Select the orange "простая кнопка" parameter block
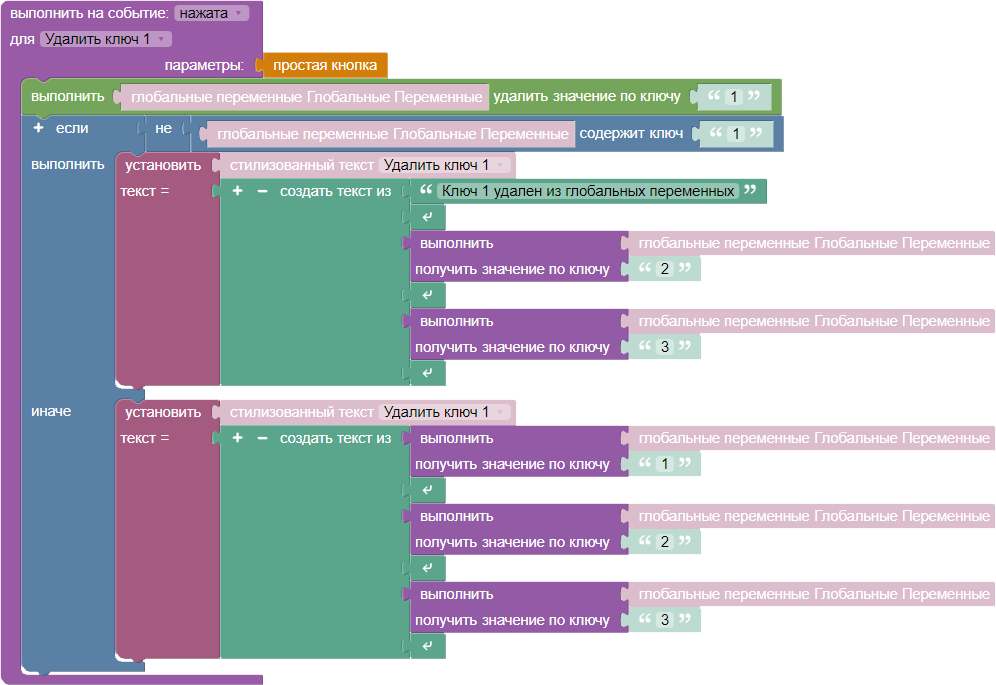 [x=325, y=65]
